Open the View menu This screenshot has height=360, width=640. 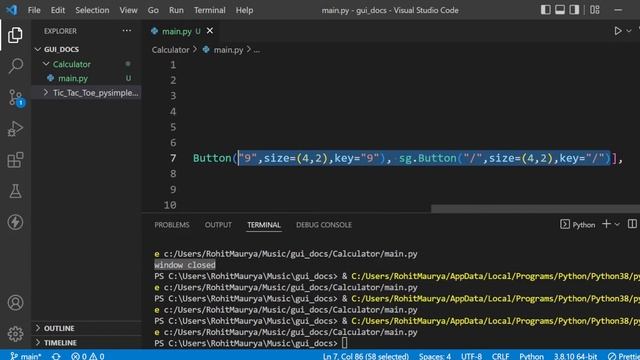tap(128, 10)
